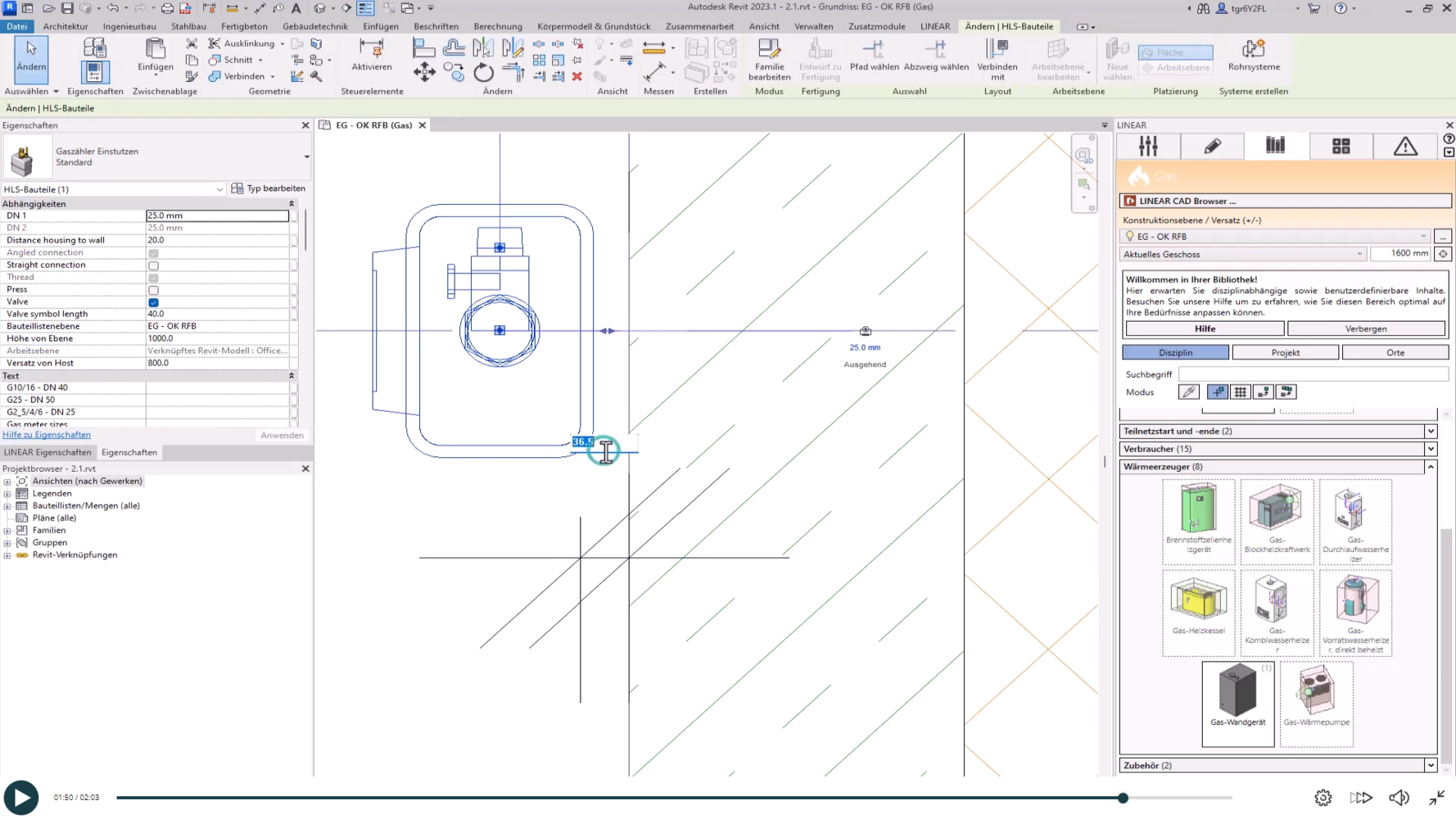Image resolution: width=1456 pixels, height=819 pixels.
Task: Open the Aktuelles Geschoss dropdown
Action: pyautogui.click(x=1359, y=254)
